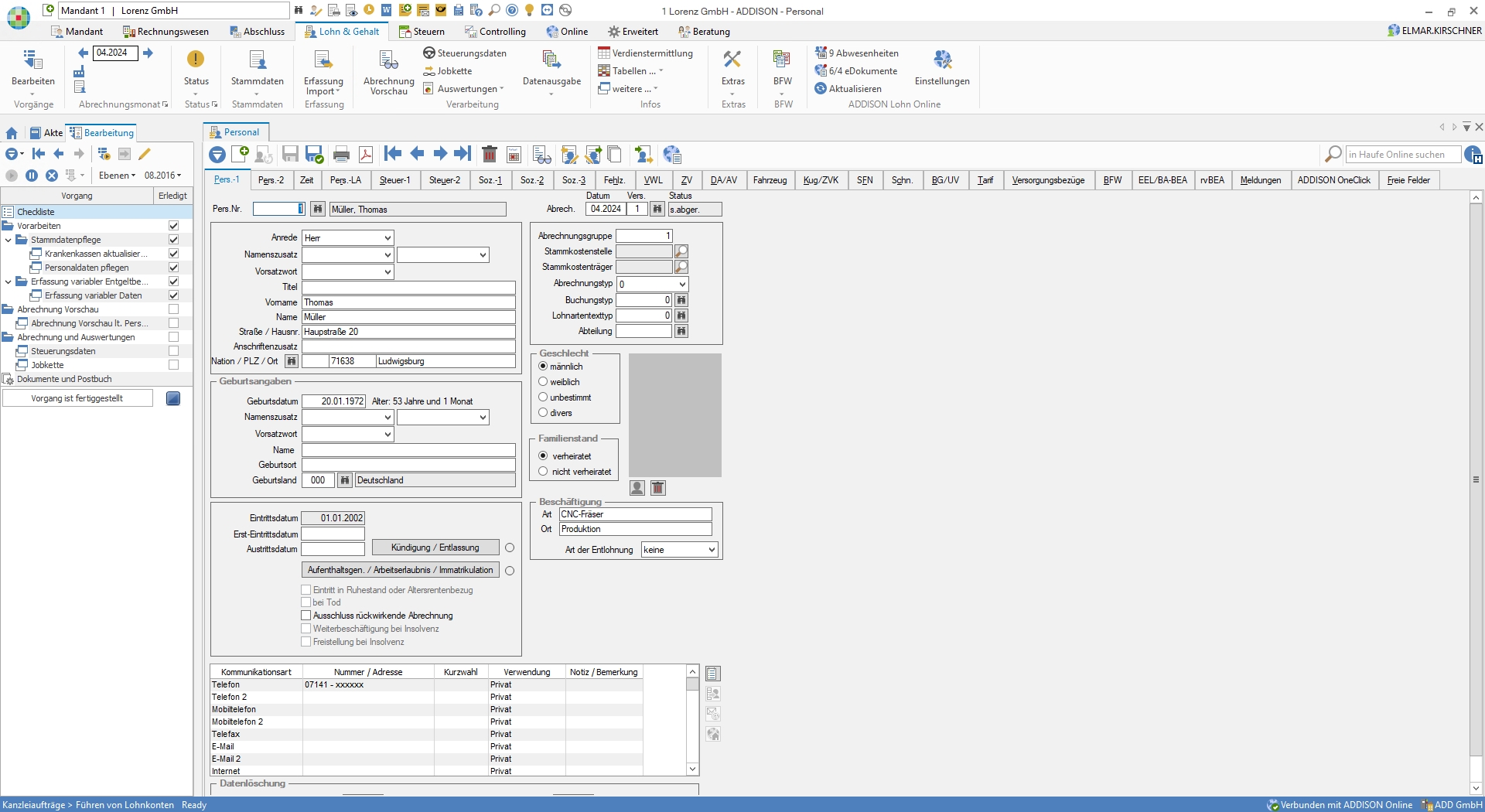Screen dimensions: 1485x812
Task: Jump to the last employee record
Action: [x=463, y=154]
